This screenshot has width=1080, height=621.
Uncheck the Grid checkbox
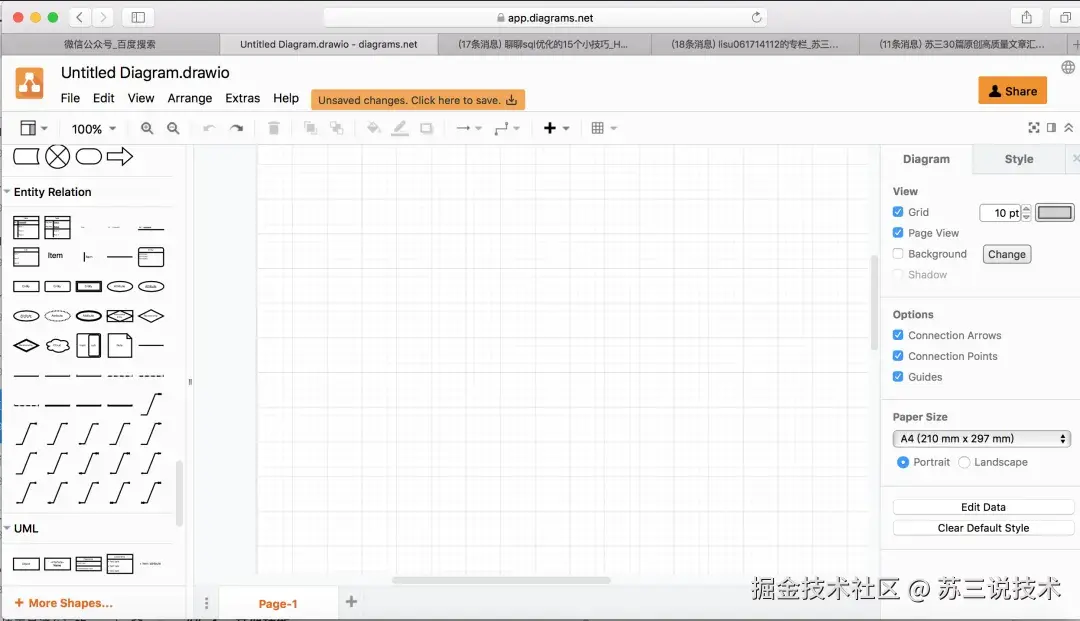pos(897,212)
